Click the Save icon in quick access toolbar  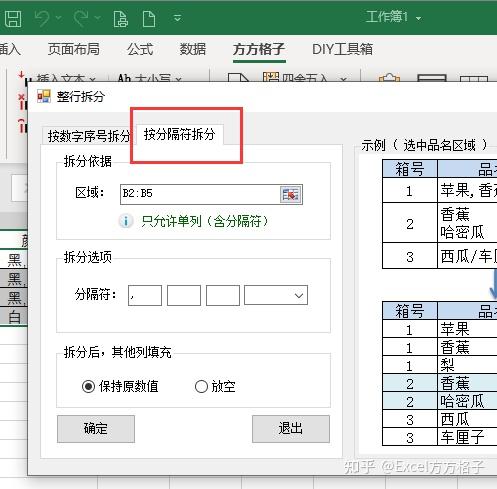tap(13, 18)
